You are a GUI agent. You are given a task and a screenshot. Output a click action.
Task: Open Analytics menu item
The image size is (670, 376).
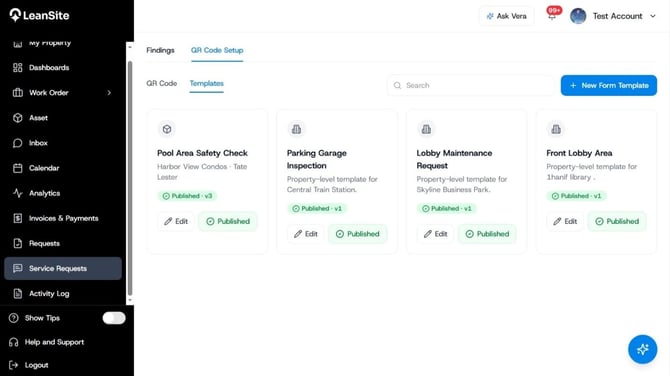[x=63, y=193]
